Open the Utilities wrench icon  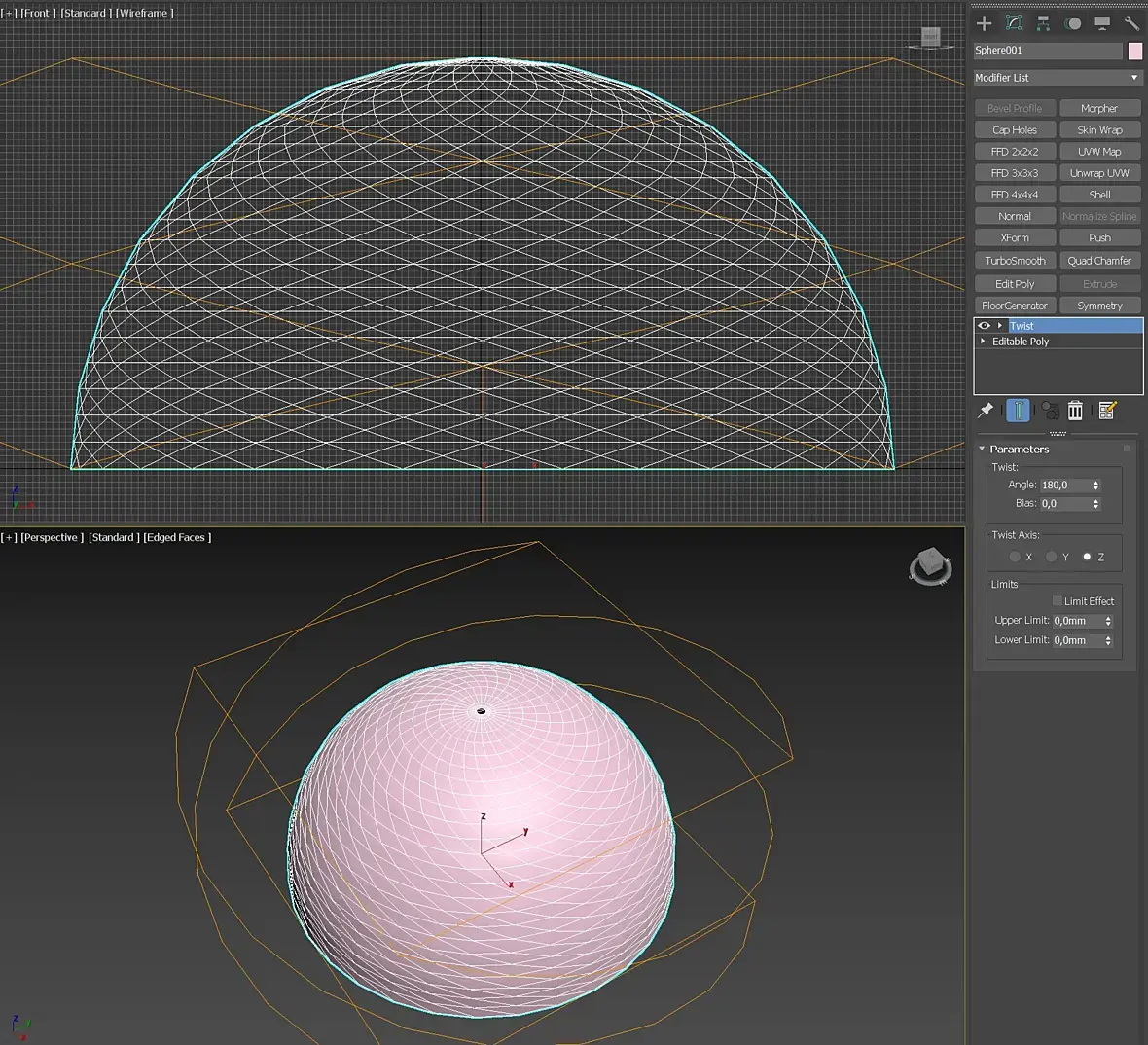point(1130,23)
